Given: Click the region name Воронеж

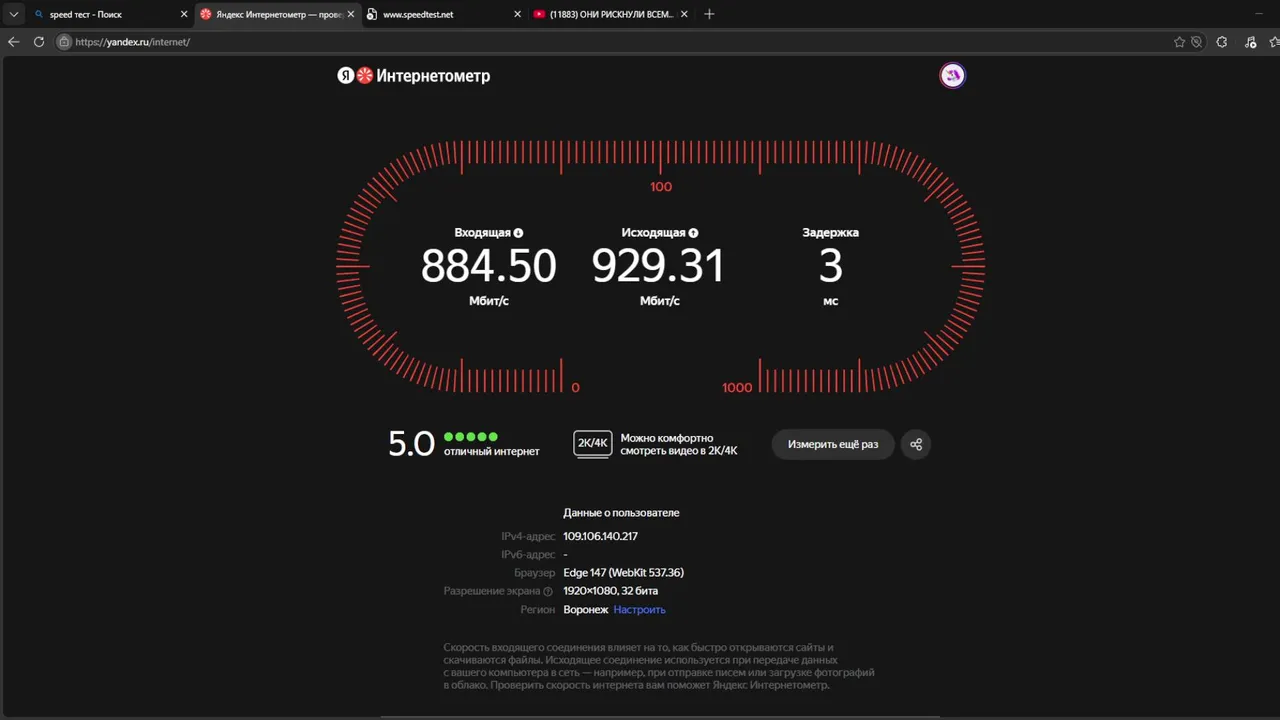Looking at the screenshot, I should coord(586,610).
